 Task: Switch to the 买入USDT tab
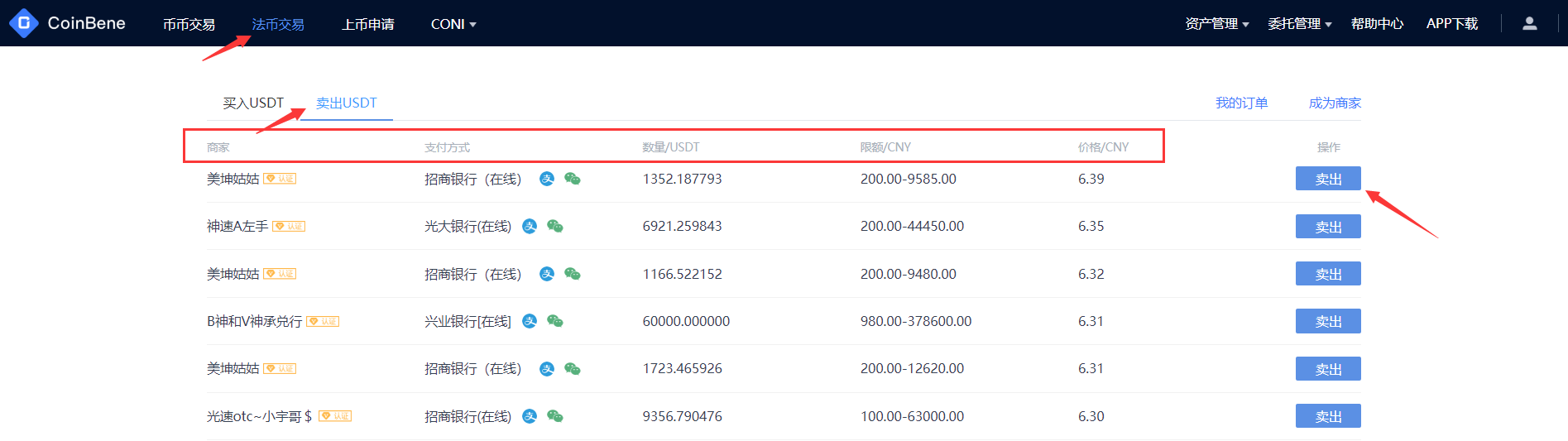[x=253, y=103]
